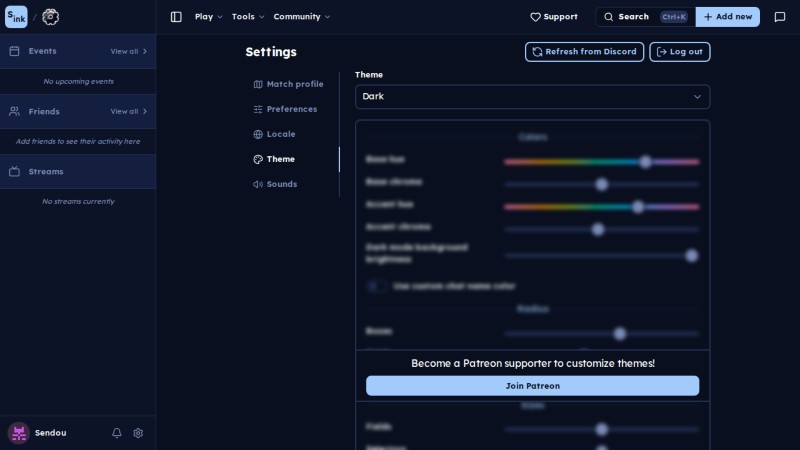The width and height of the screenshot is (800, 450).
Task: Open notifications bell icon
Action: pos(117,433)
